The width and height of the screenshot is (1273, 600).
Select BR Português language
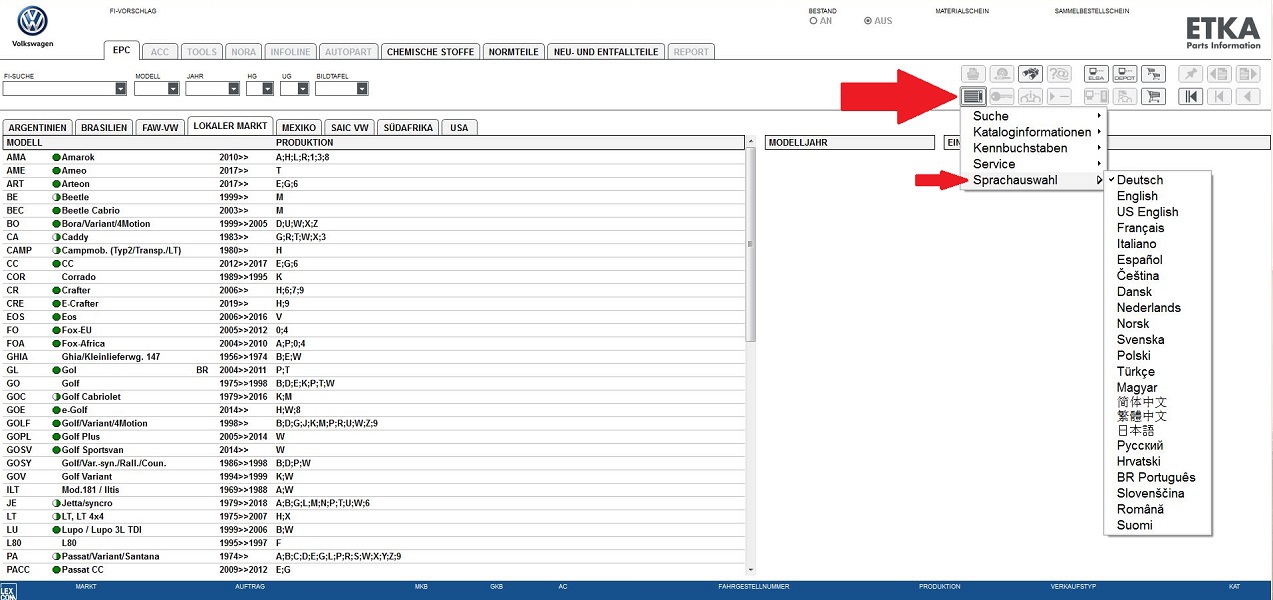pos(1156,478)
